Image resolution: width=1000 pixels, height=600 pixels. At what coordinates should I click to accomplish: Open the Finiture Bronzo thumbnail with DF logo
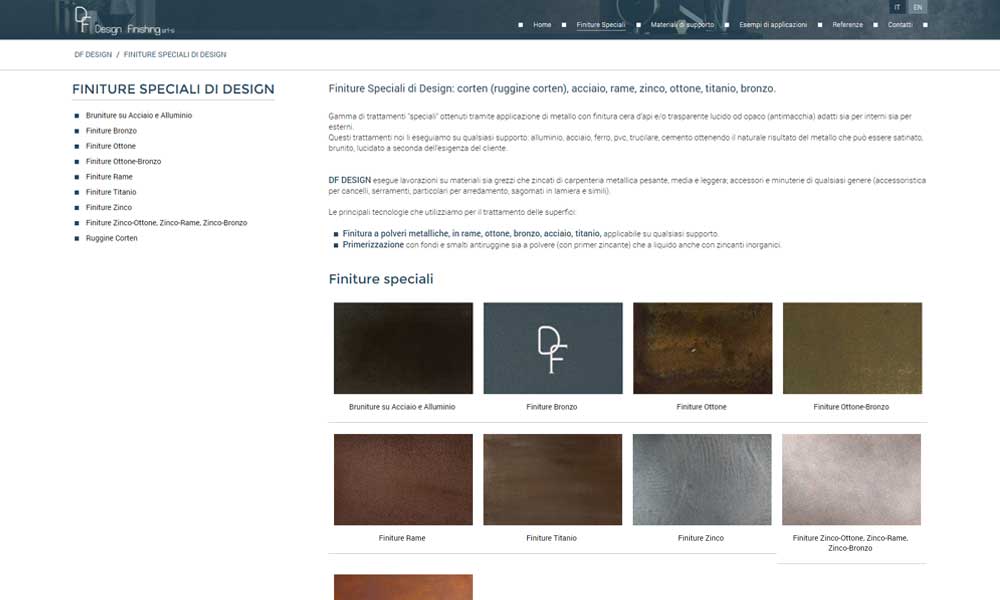click(553, 348)
